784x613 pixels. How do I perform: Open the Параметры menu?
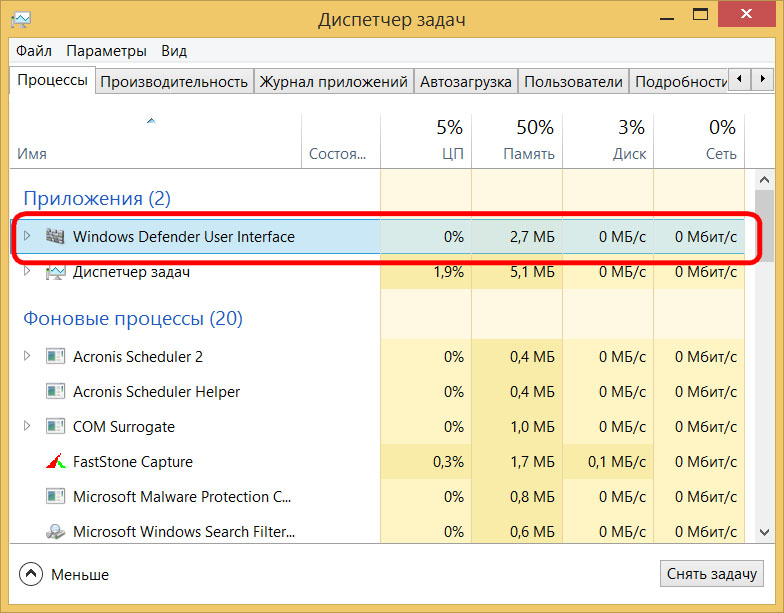tap(106, 50)
